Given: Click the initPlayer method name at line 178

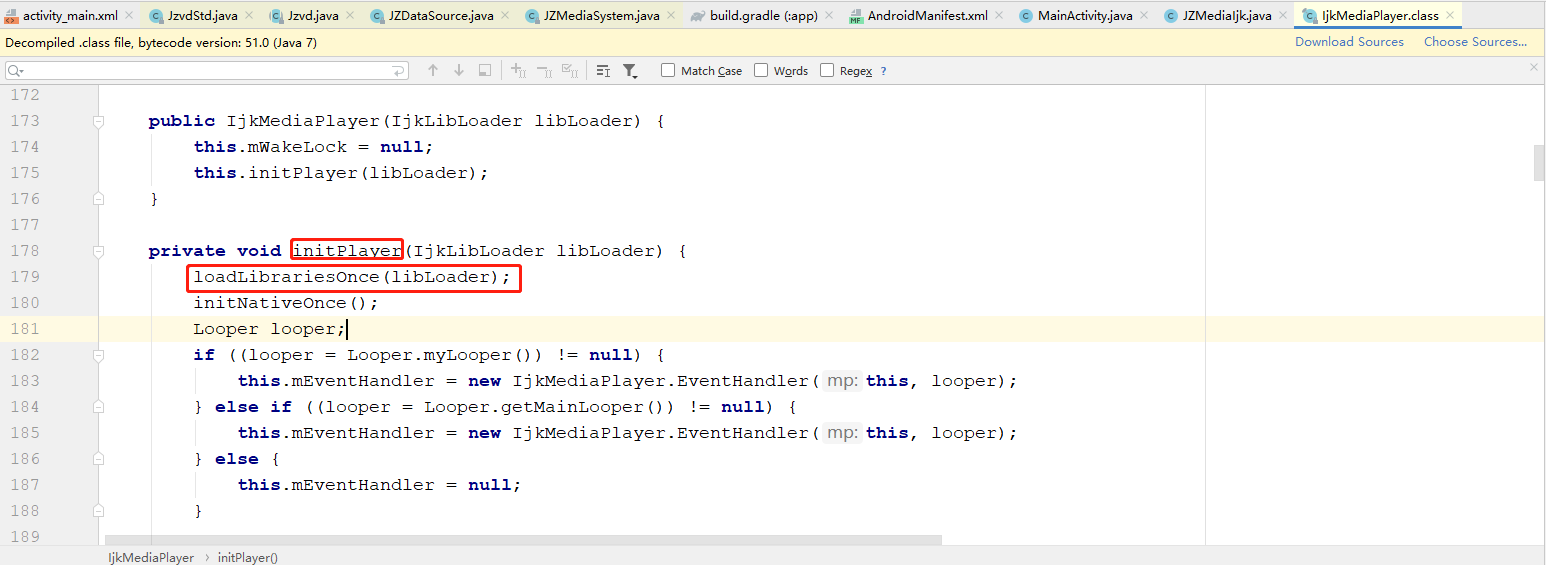Looking at the screenshot, I should click(x=347, y=251).
